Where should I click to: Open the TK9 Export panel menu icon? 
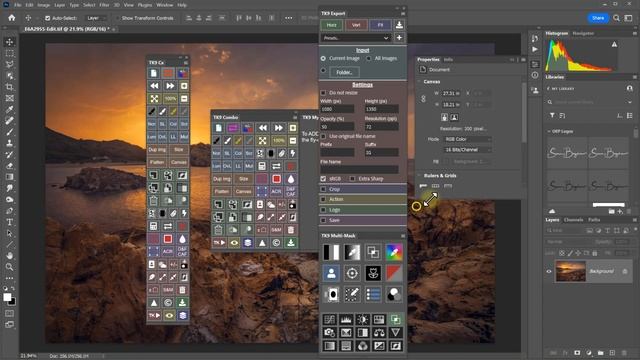pos(402,13)
